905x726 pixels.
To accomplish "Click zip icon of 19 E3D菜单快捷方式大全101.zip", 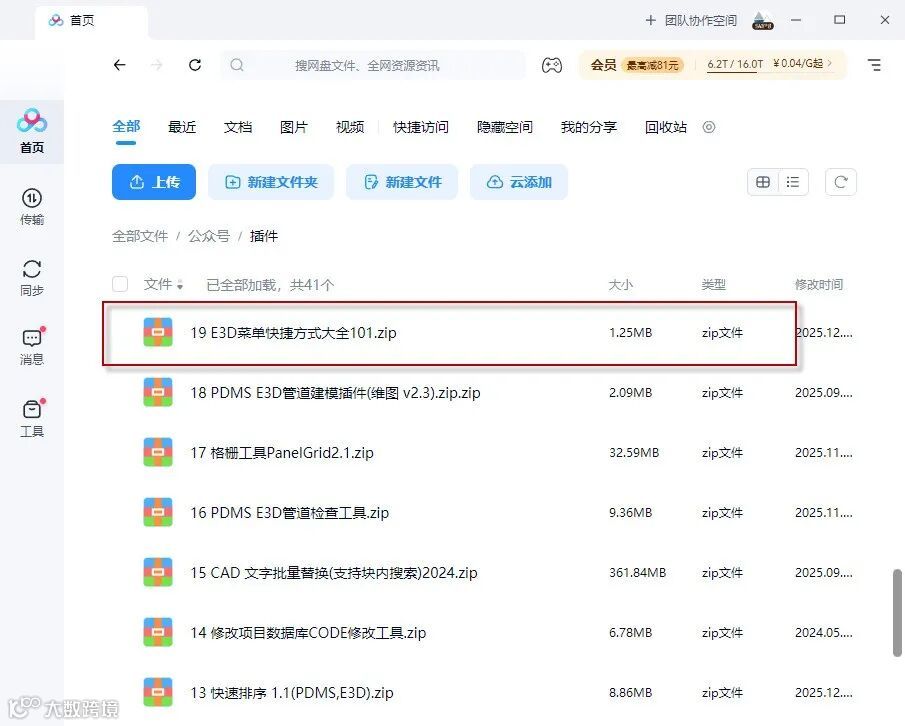I will tap(158, 332).
